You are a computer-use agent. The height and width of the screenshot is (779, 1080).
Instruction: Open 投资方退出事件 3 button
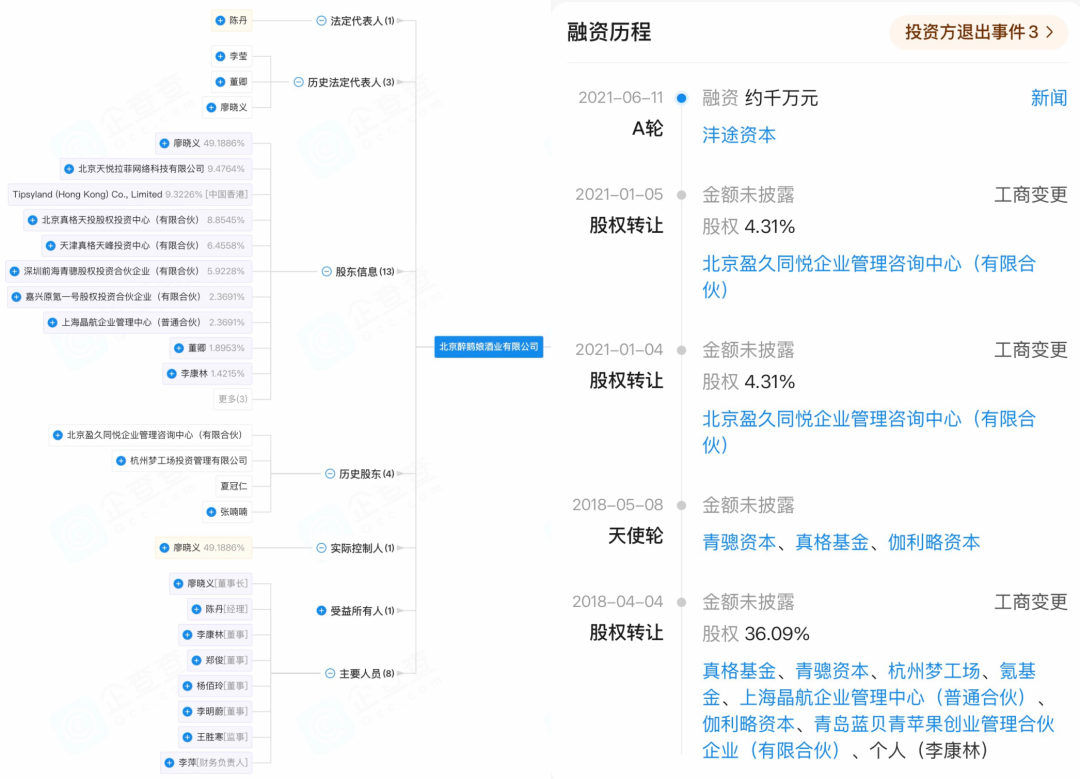tap(978, 32)
